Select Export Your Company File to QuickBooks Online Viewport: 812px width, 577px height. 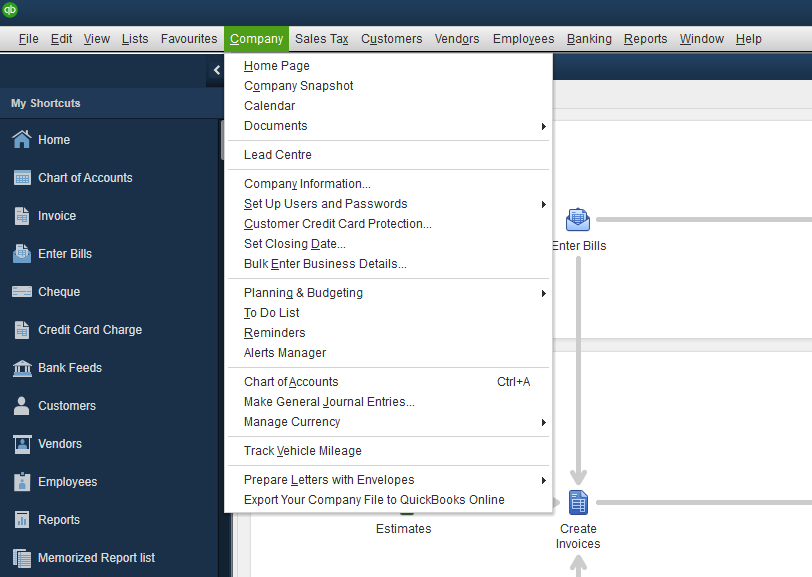tap(388, 500)
